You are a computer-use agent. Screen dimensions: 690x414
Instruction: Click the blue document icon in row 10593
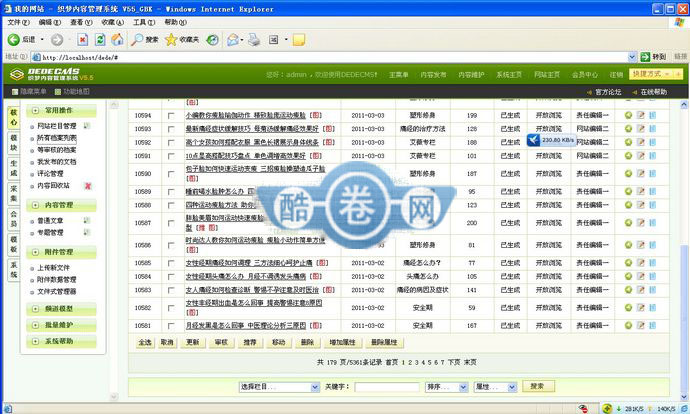tap(653, 128)
